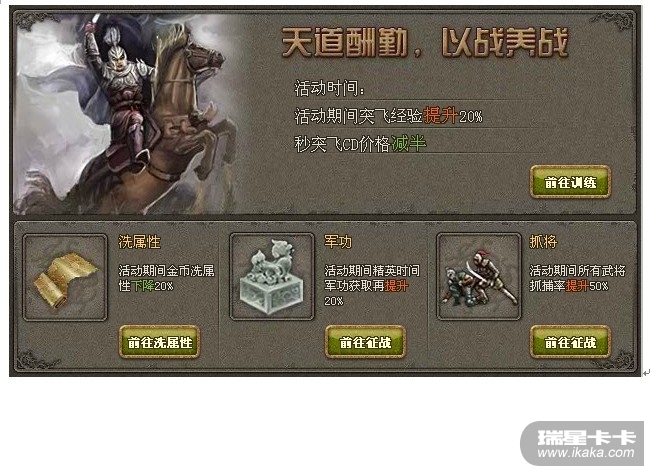Viewport: 651px width, 471px height.
Task: Open the www.ikaka.com link
Action: (586, 453)
